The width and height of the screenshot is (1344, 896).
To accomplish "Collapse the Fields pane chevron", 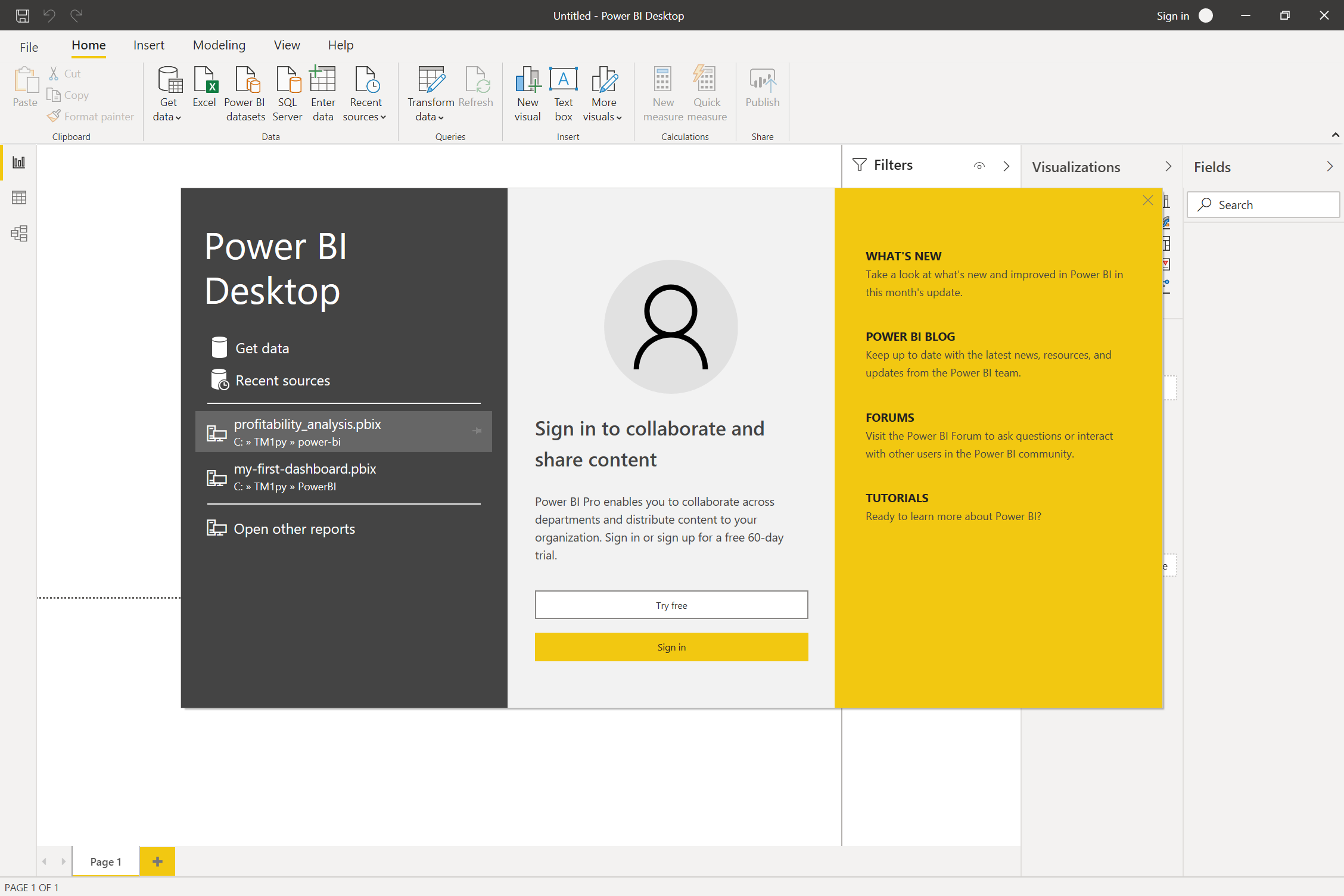I will pyautogui.click(x=1329, y=167).
